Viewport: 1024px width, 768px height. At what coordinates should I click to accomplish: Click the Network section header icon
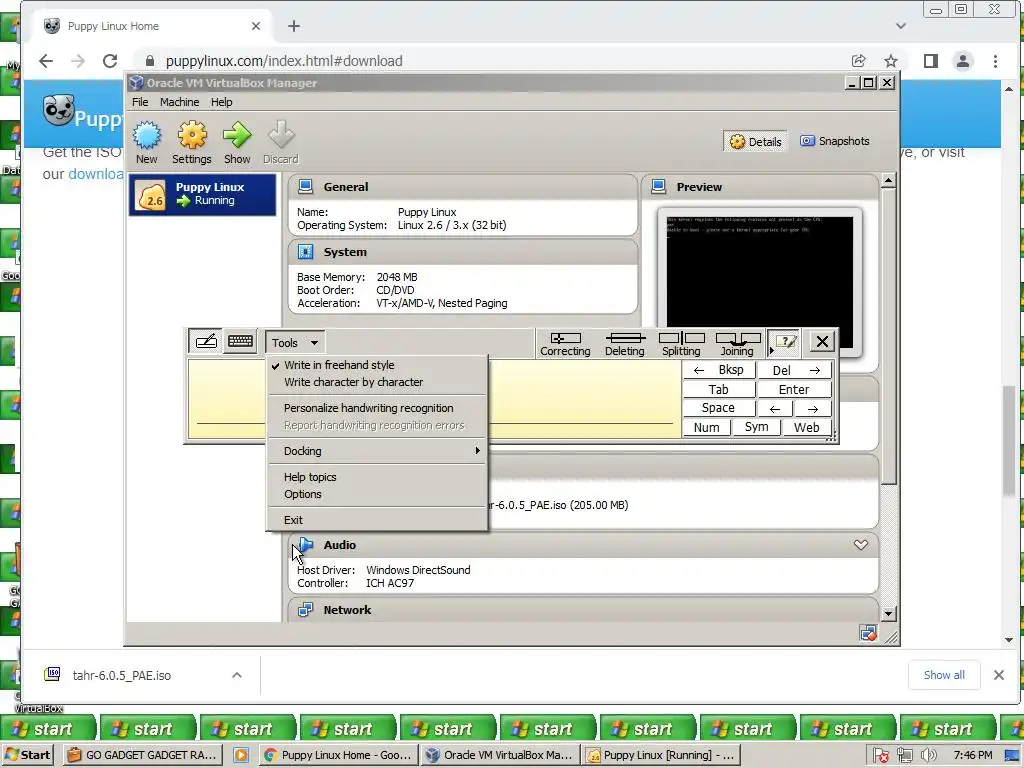point(305,610)
